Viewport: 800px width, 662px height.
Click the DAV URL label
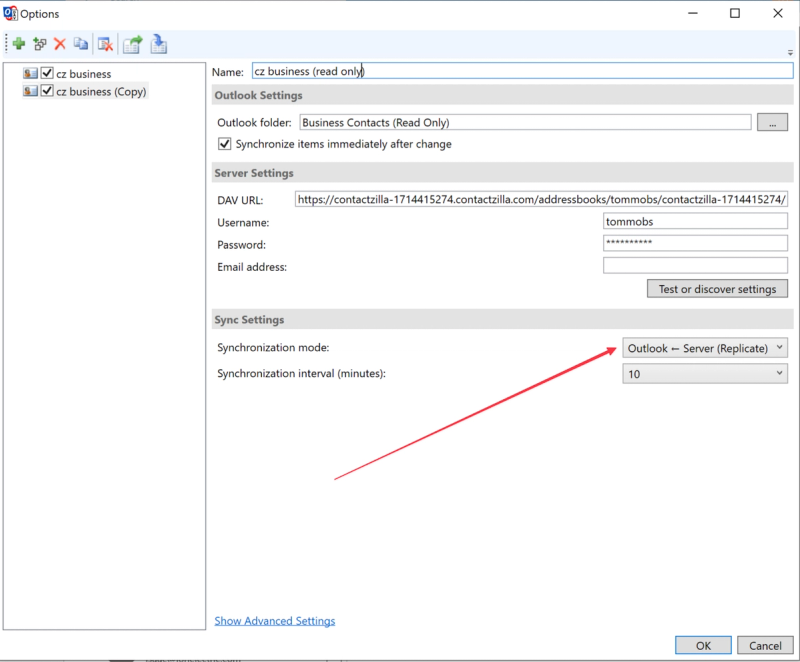coord(240,200)
